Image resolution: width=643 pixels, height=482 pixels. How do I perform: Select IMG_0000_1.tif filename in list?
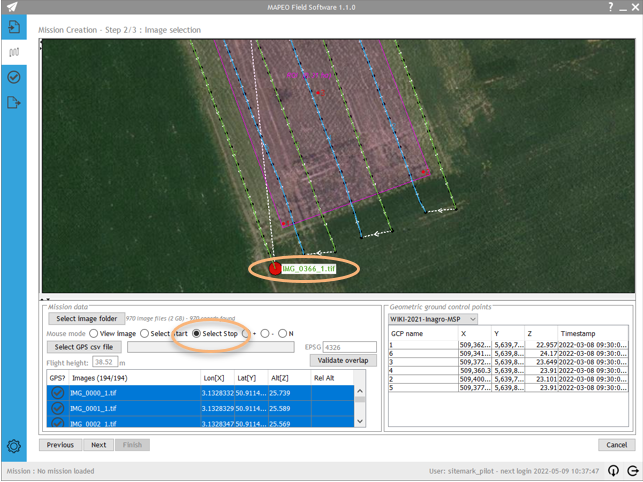(x=93, y=393)
